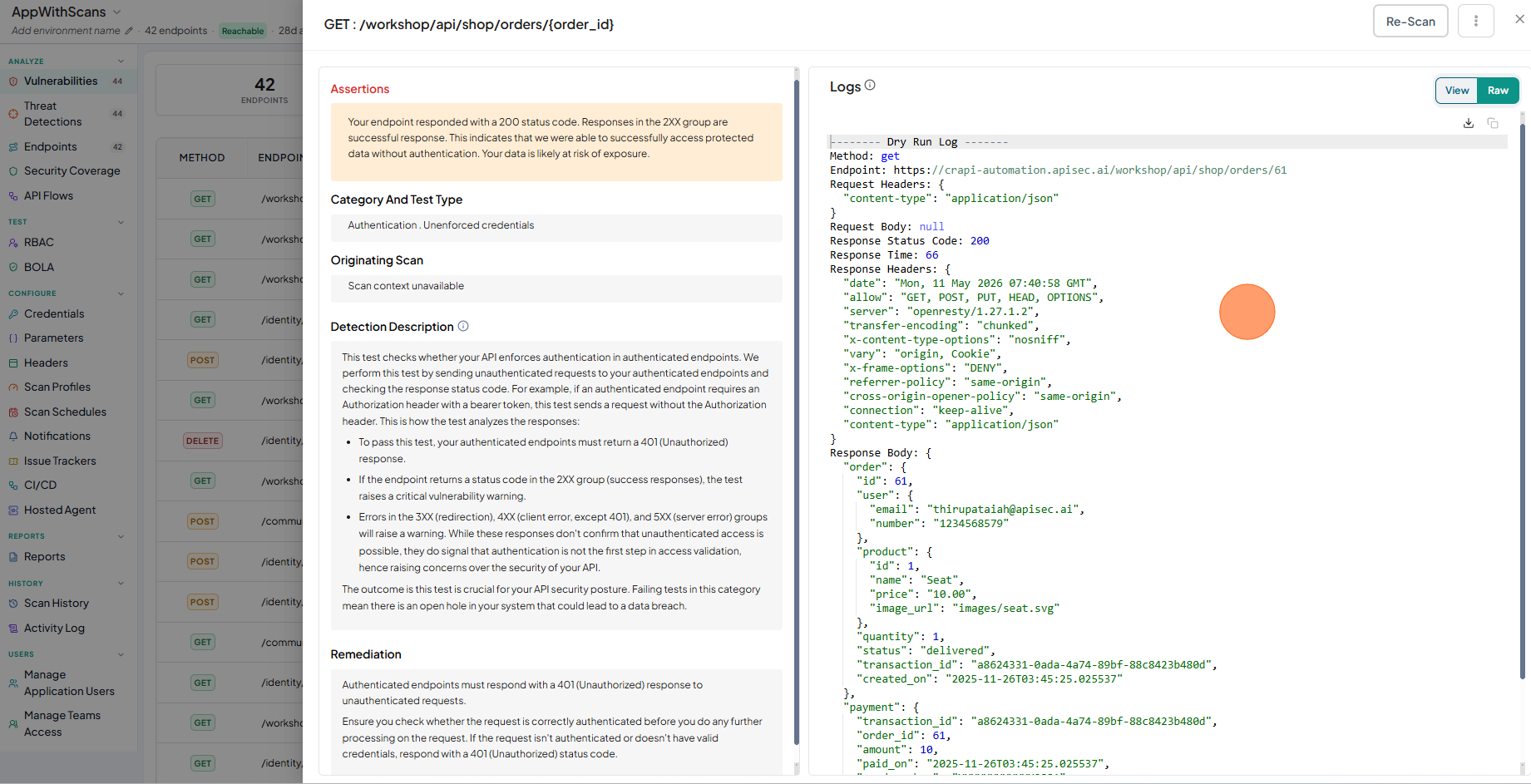Switch logs to View mode
The image size is (1531, 784).
(x=1457, y=91)
